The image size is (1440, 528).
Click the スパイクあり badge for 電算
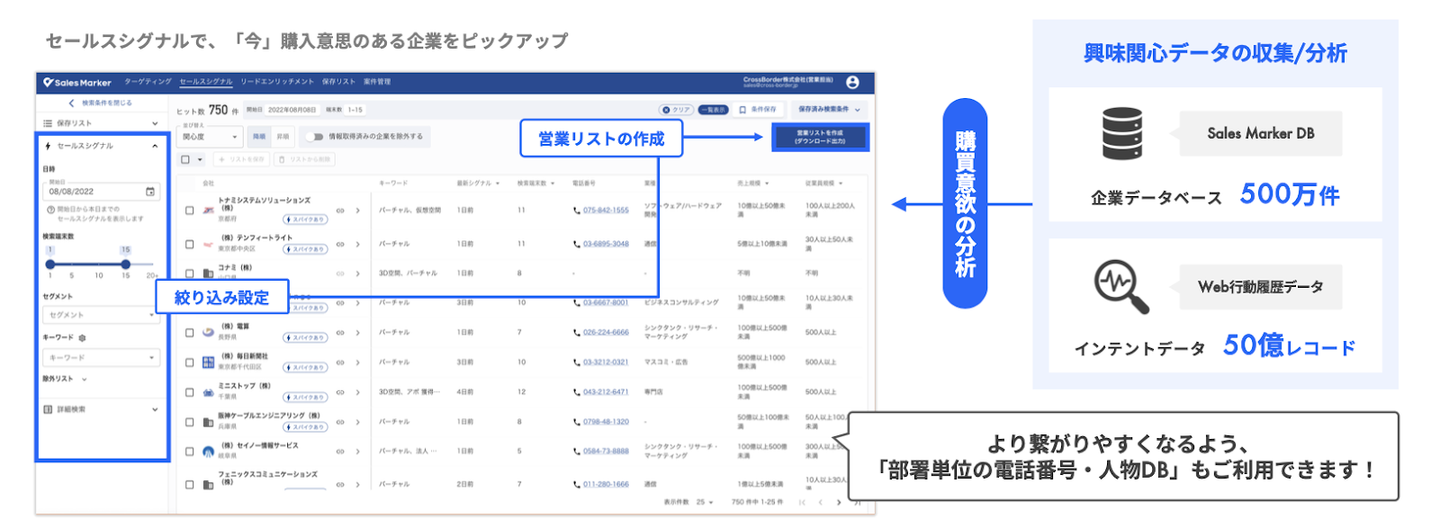coord(306,338)
